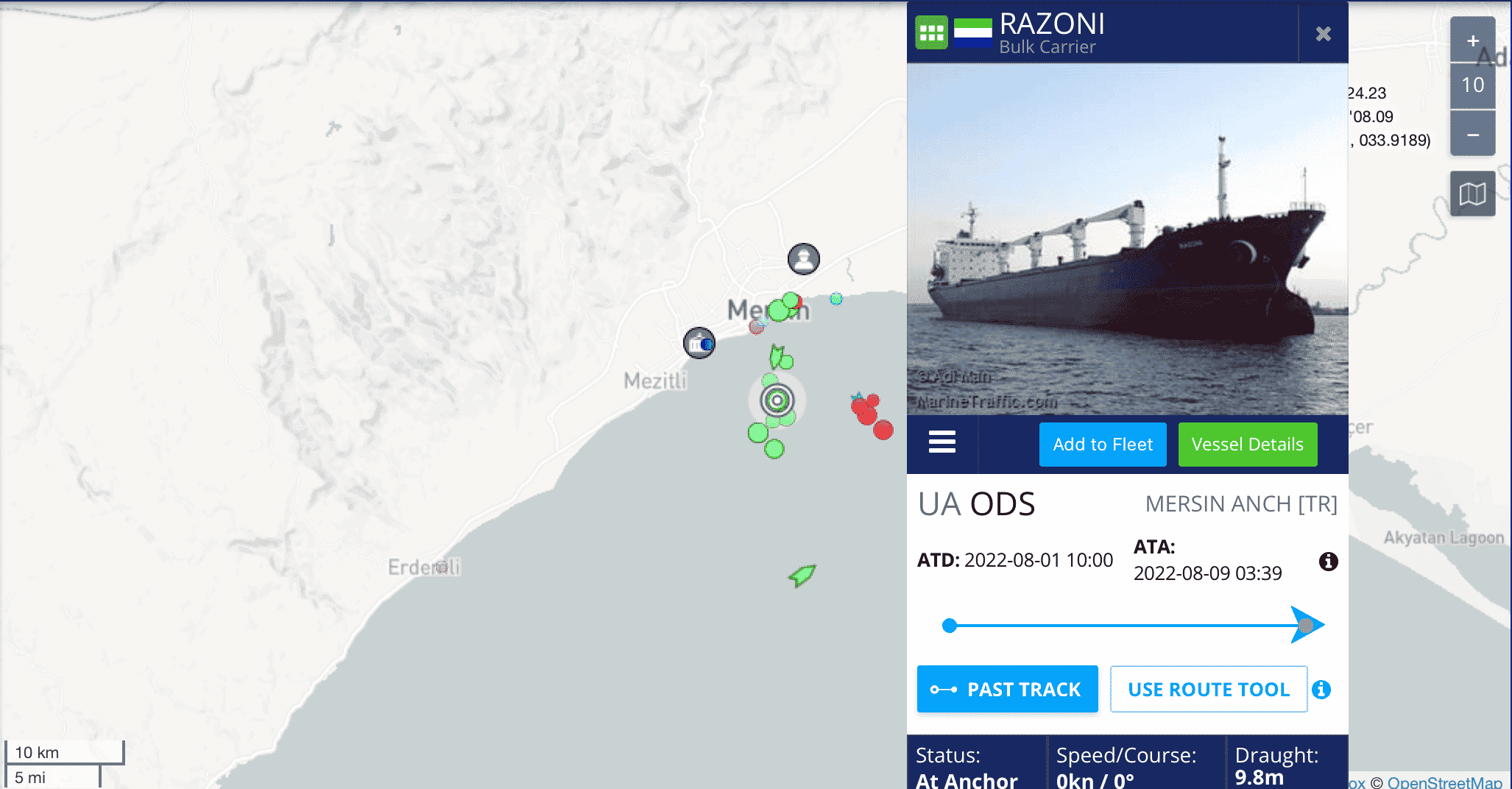
Task: Zoom in the map with plus button
Action: pos(1472,40)
